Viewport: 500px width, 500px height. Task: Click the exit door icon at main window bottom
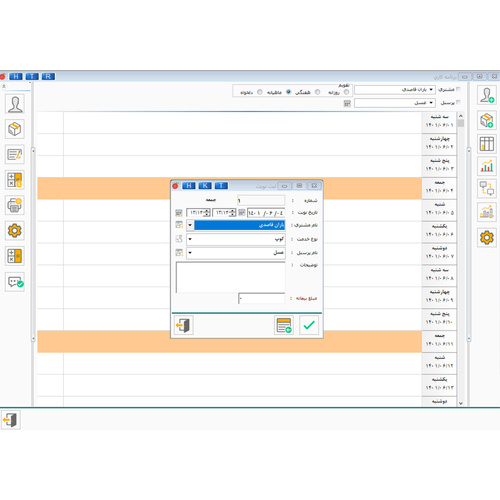pyautogui.click(x=11, y=420)
